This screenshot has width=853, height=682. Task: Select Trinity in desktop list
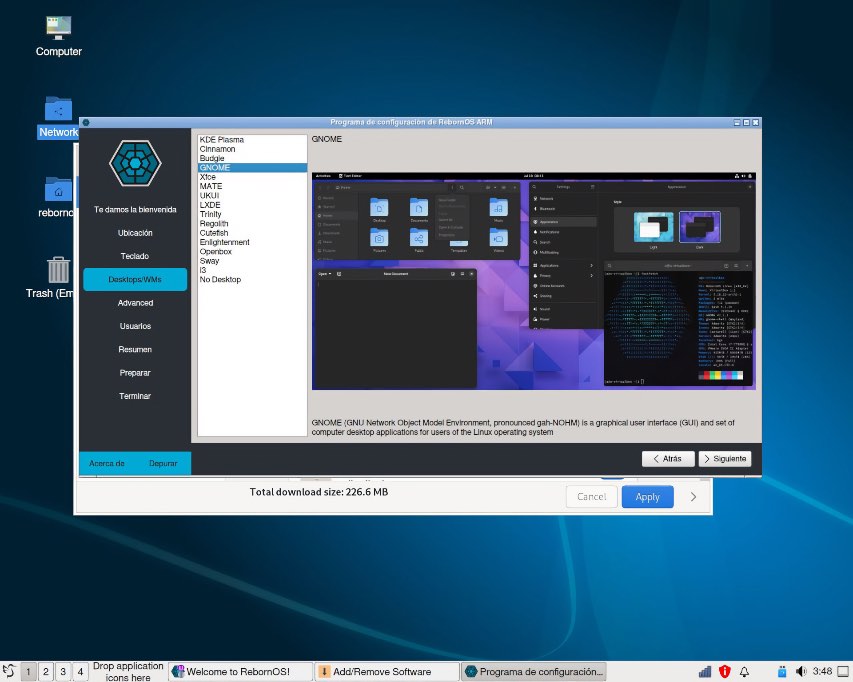[x=252, y=214]
